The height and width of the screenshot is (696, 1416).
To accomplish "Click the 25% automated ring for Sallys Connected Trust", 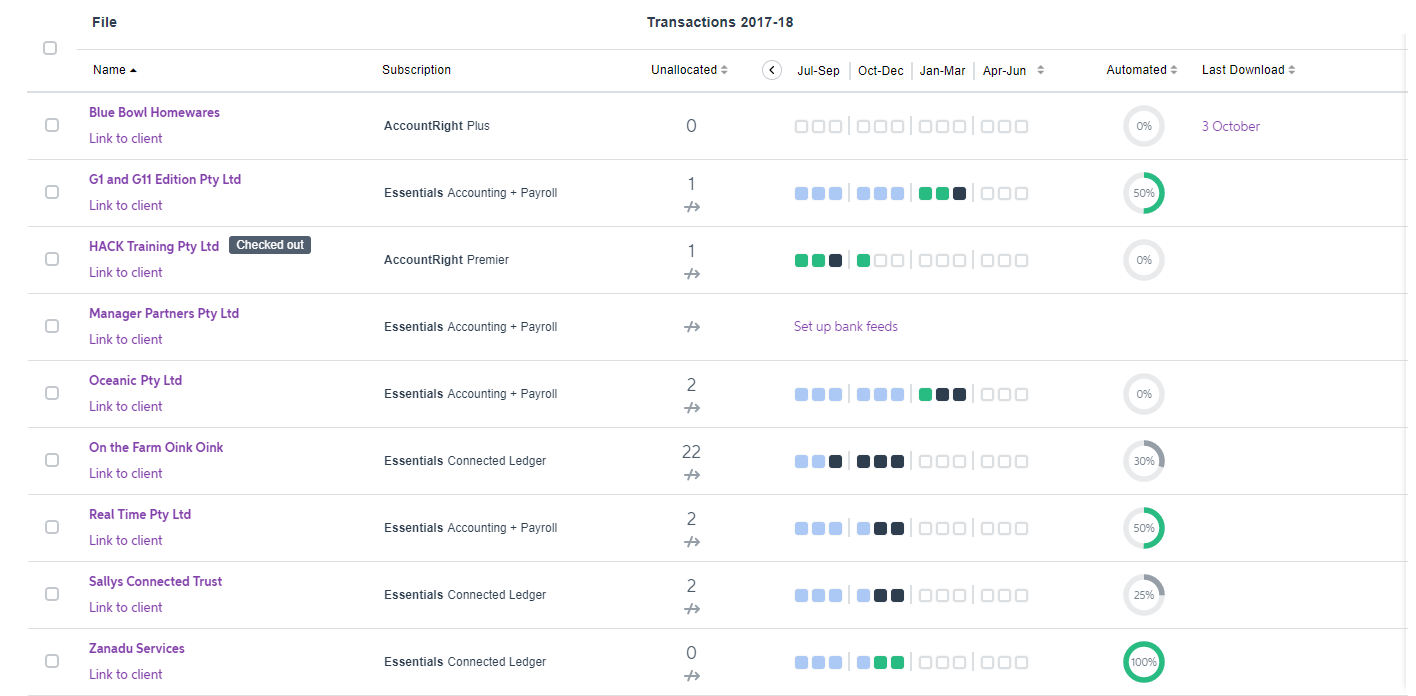I will pos(1144,595).
